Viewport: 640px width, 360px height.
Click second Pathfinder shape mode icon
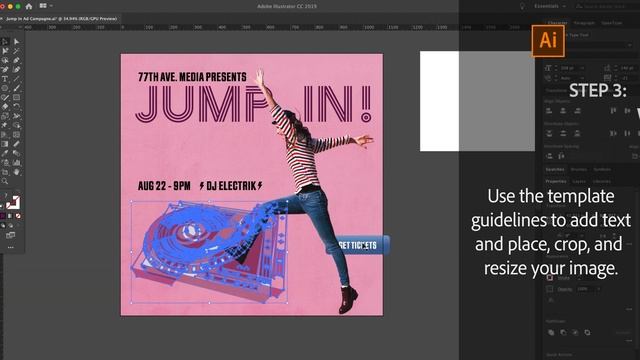(x=563, y=333)
